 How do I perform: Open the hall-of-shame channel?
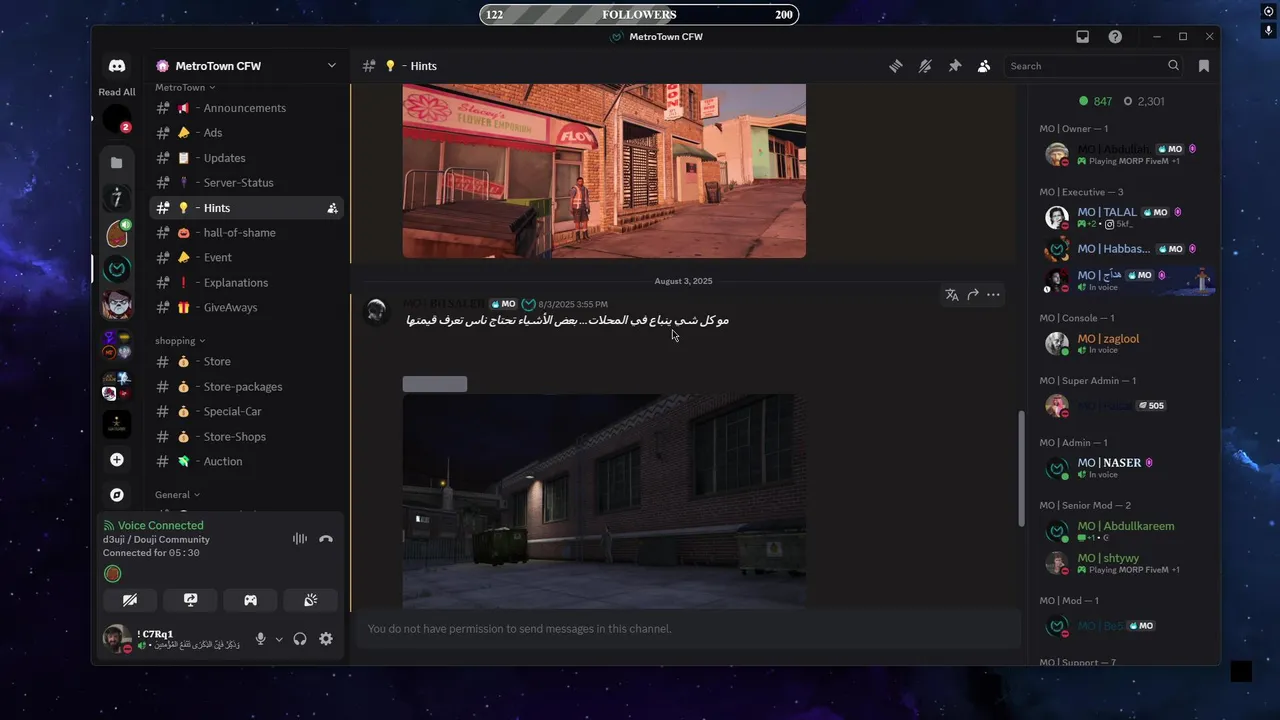coord(246,233)
